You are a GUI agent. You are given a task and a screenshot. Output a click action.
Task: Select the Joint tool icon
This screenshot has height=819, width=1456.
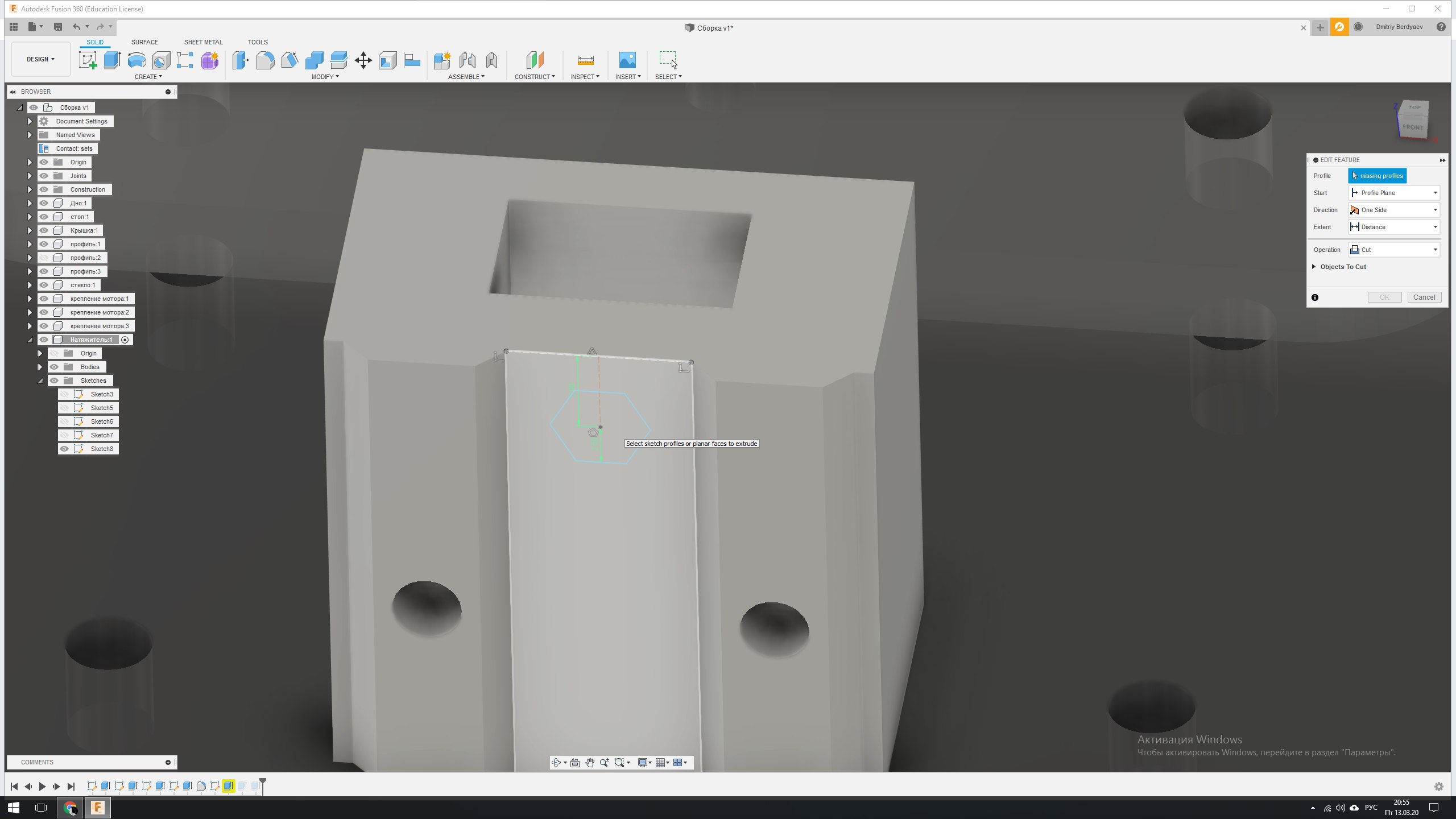coord(467,60)
